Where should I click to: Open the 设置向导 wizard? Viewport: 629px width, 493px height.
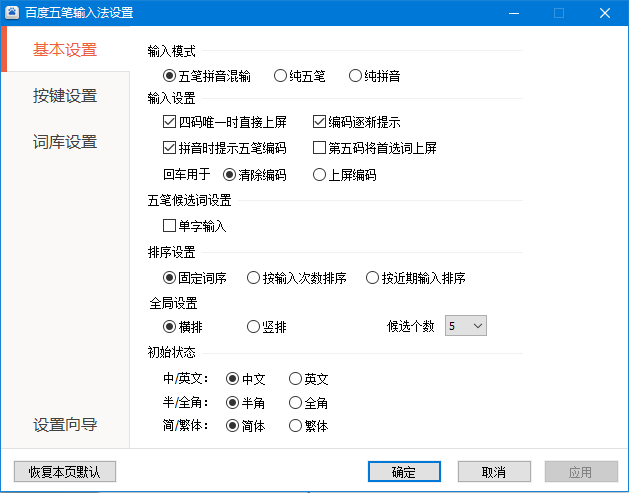65,425
